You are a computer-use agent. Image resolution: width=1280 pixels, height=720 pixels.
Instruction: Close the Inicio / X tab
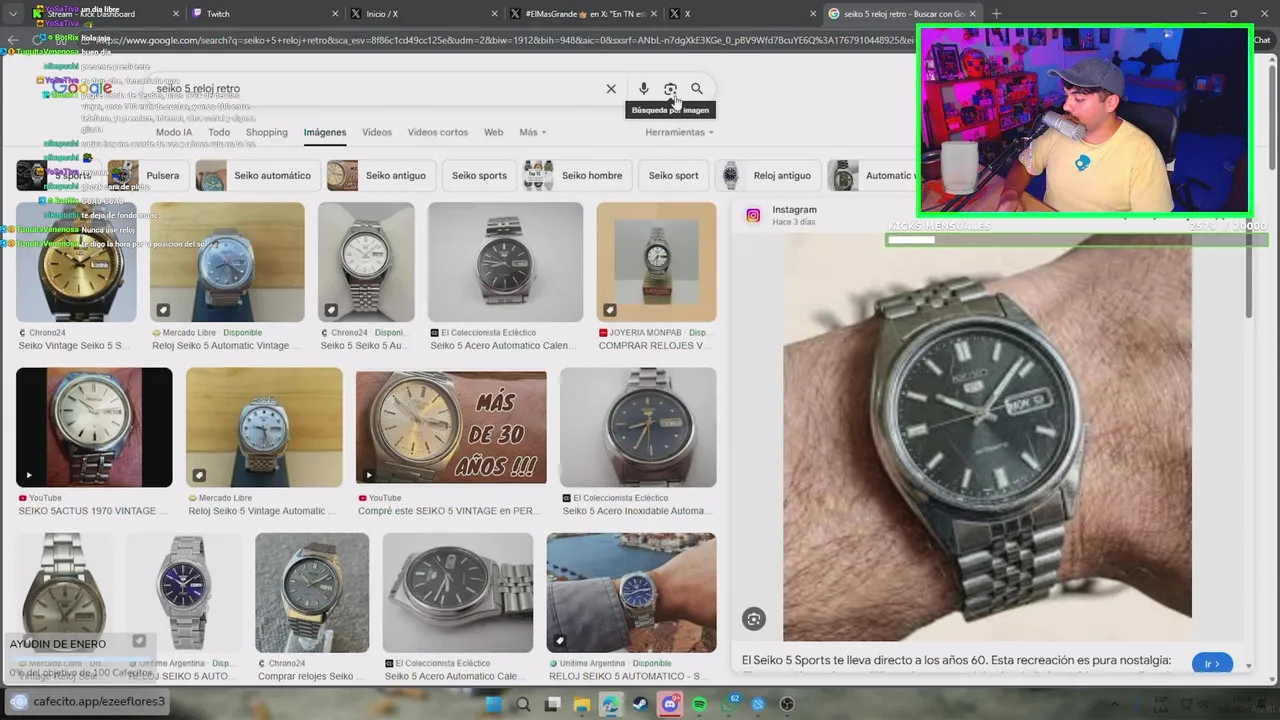click(x=494, y=14)
